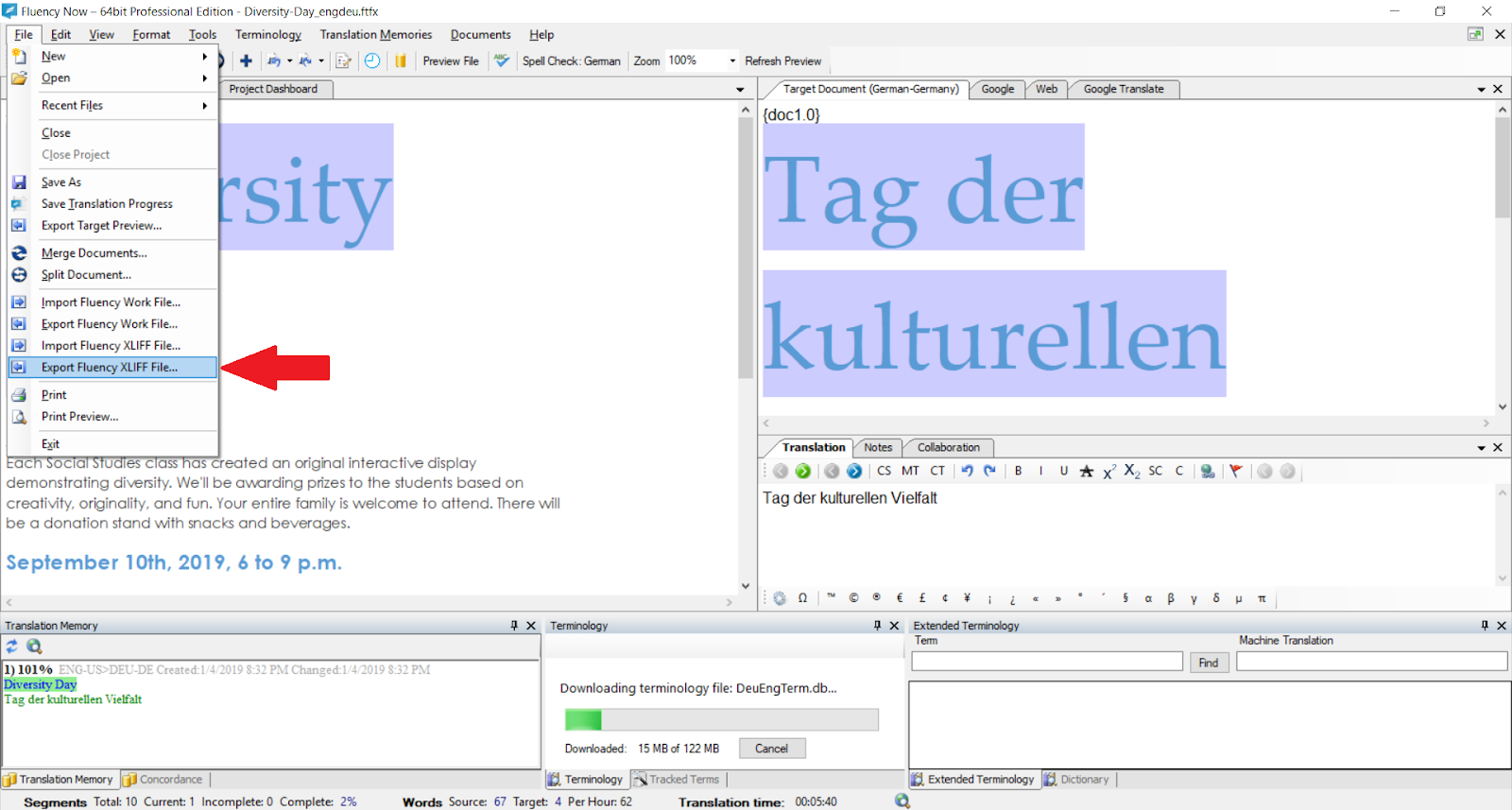Viewport: 1512px width, 810px height.
Task: Pin the Extended Terminology panel
Action: click(1485, 626)
